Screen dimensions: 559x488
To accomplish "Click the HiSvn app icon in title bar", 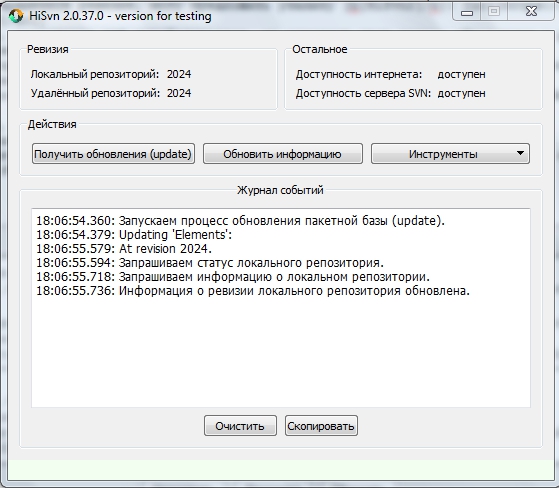I will coord(16,16).
